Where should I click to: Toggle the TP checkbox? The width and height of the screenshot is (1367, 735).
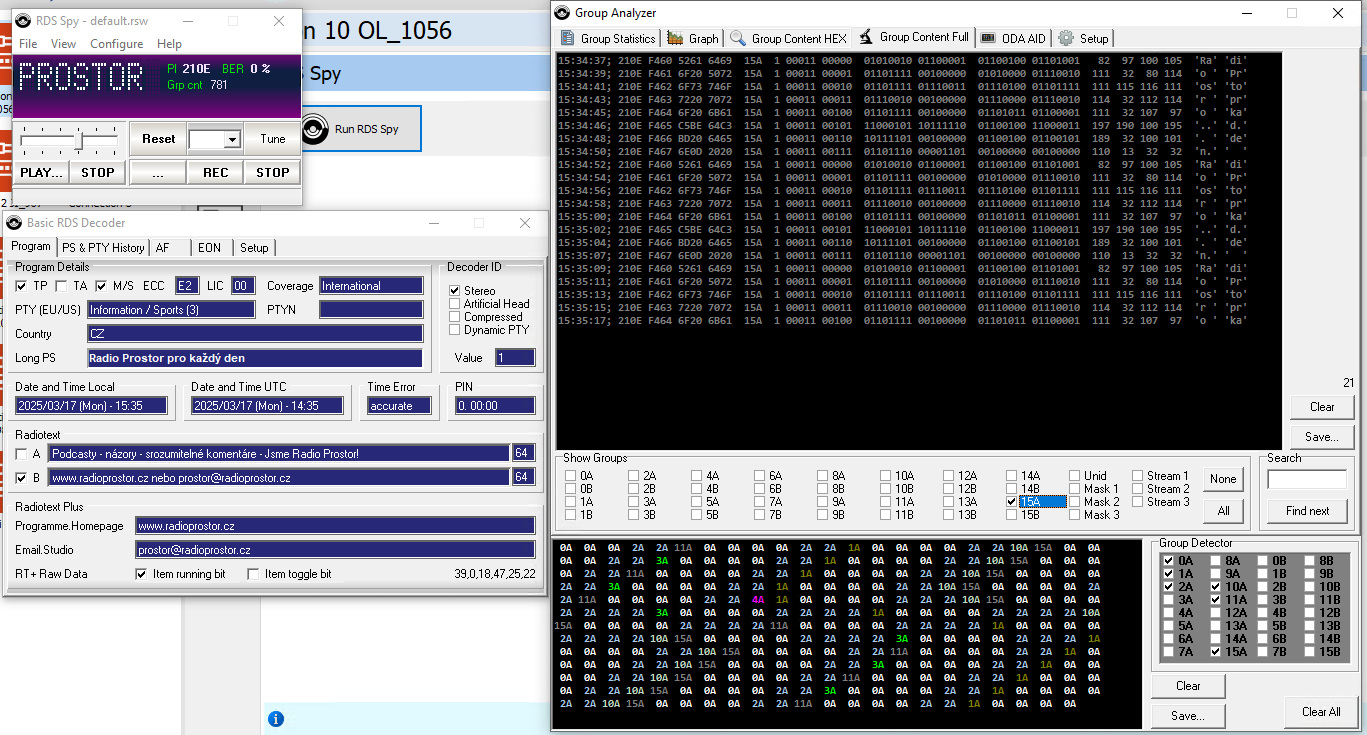point(22,286)
